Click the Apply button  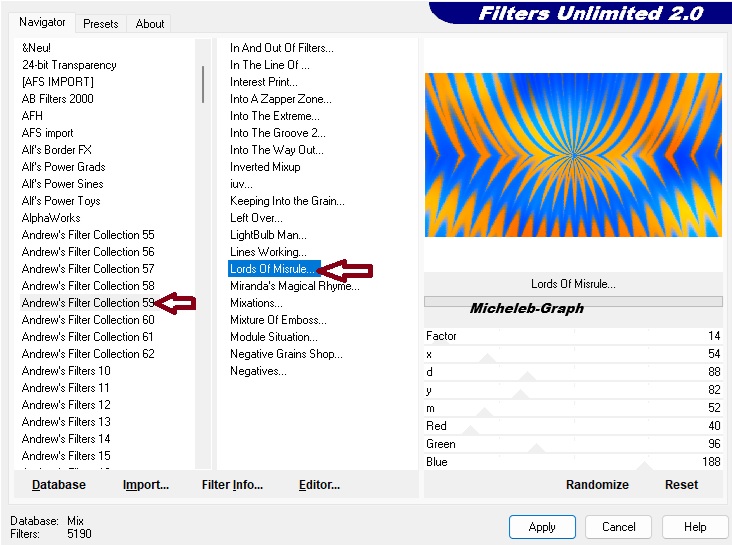click(541, 527)
